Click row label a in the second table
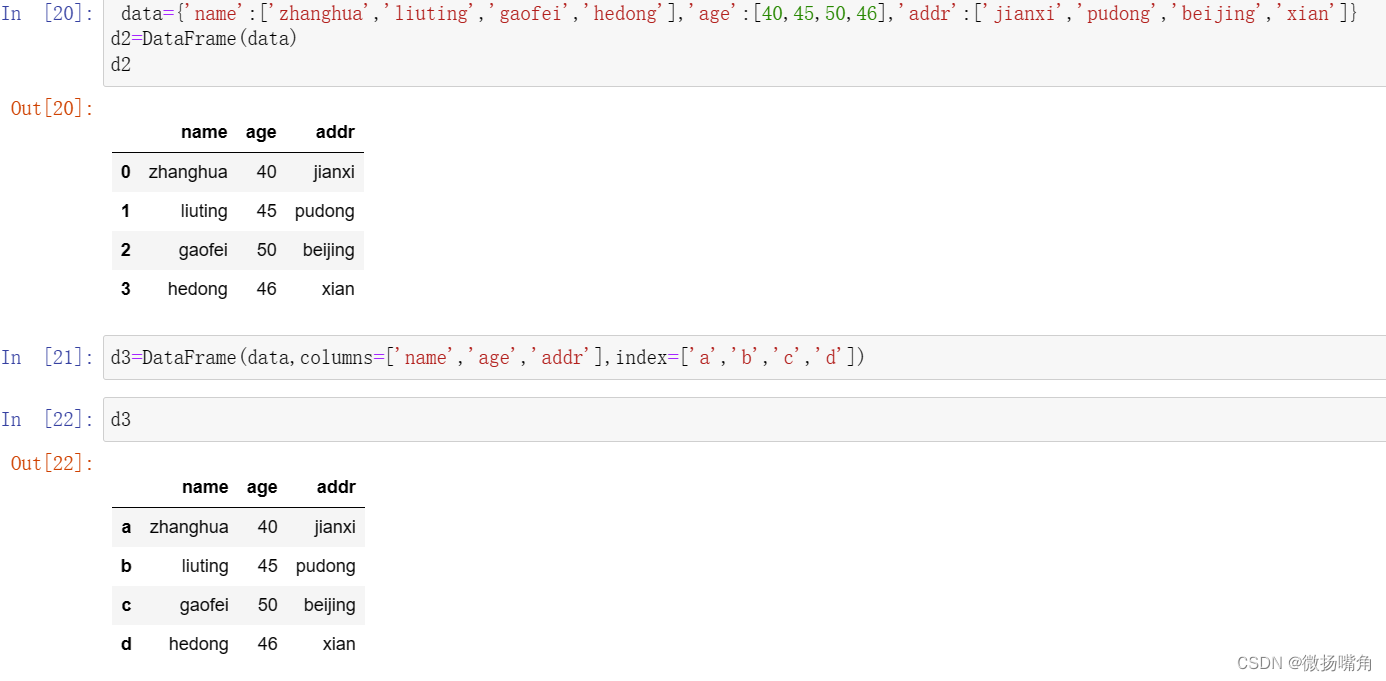1386x681 pixels. (x=126, y=527)
